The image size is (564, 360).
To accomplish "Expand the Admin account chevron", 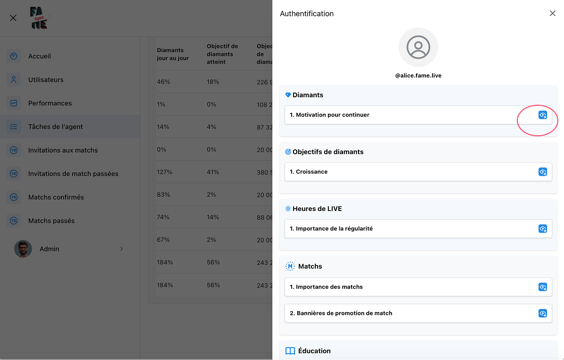I will tap(122, 249).
